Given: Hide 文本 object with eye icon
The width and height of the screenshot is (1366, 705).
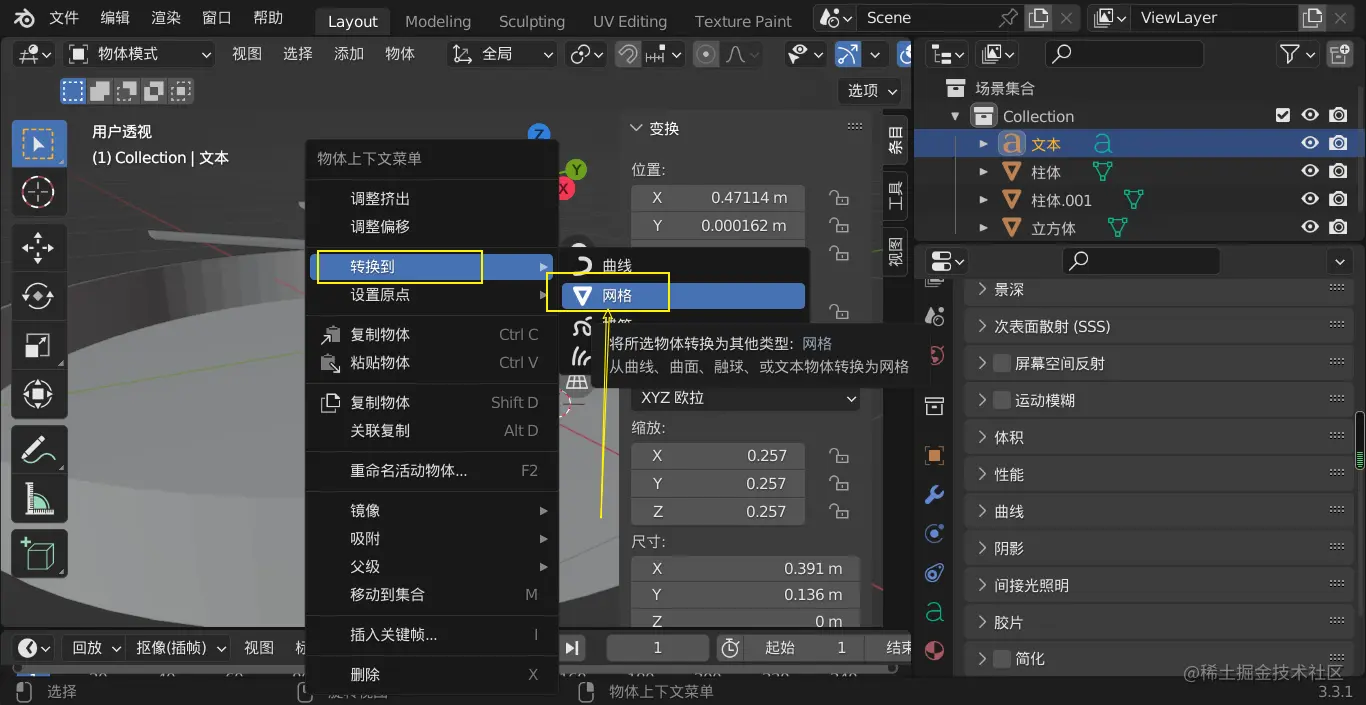Looking at the screenshot, I should coord(1310,144).
